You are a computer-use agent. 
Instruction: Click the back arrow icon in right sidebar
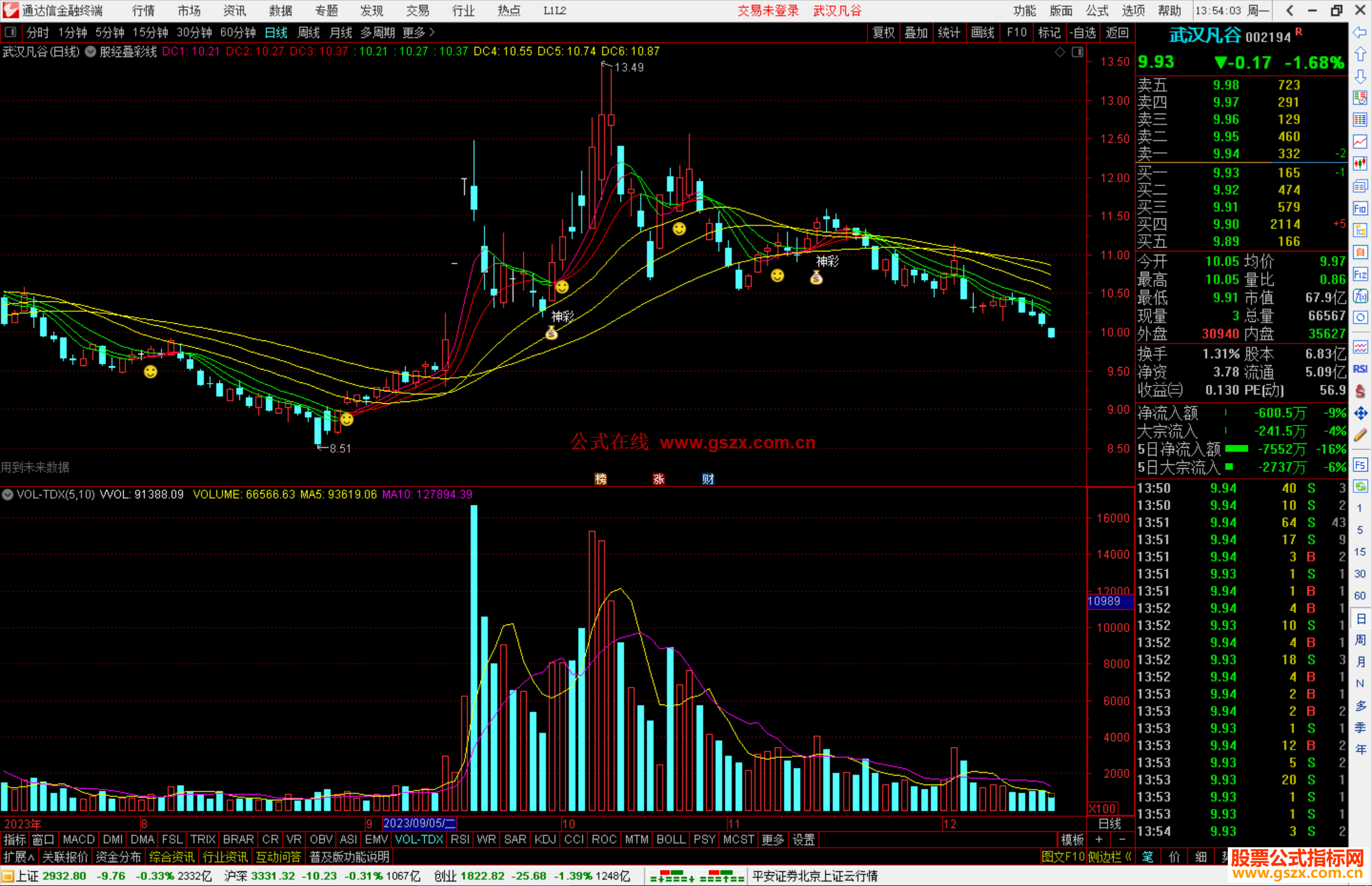pyautogui.click(x=1360, y=32)
